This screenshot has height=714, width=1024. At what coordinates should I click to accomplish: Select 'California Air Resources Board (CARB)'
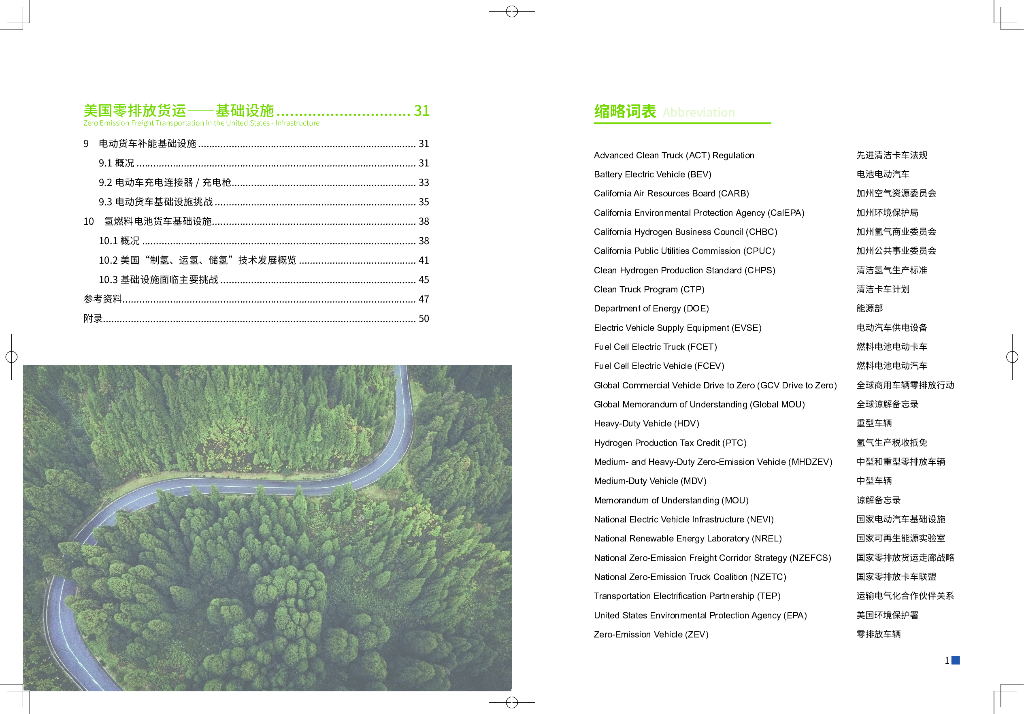pos(671,193)
